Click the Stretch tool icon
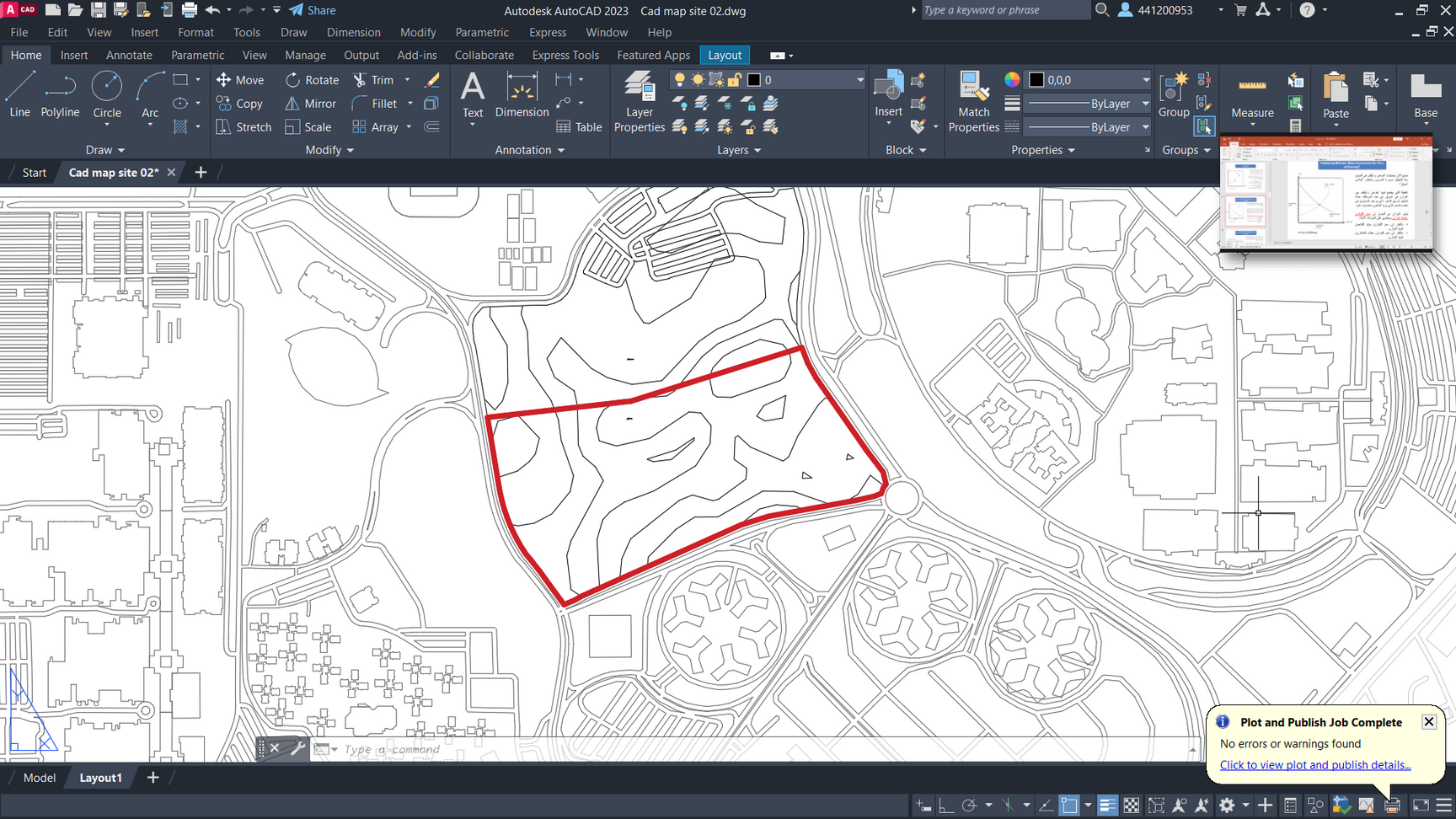This screenshot has height=819, width=1456. pos(244,127)
